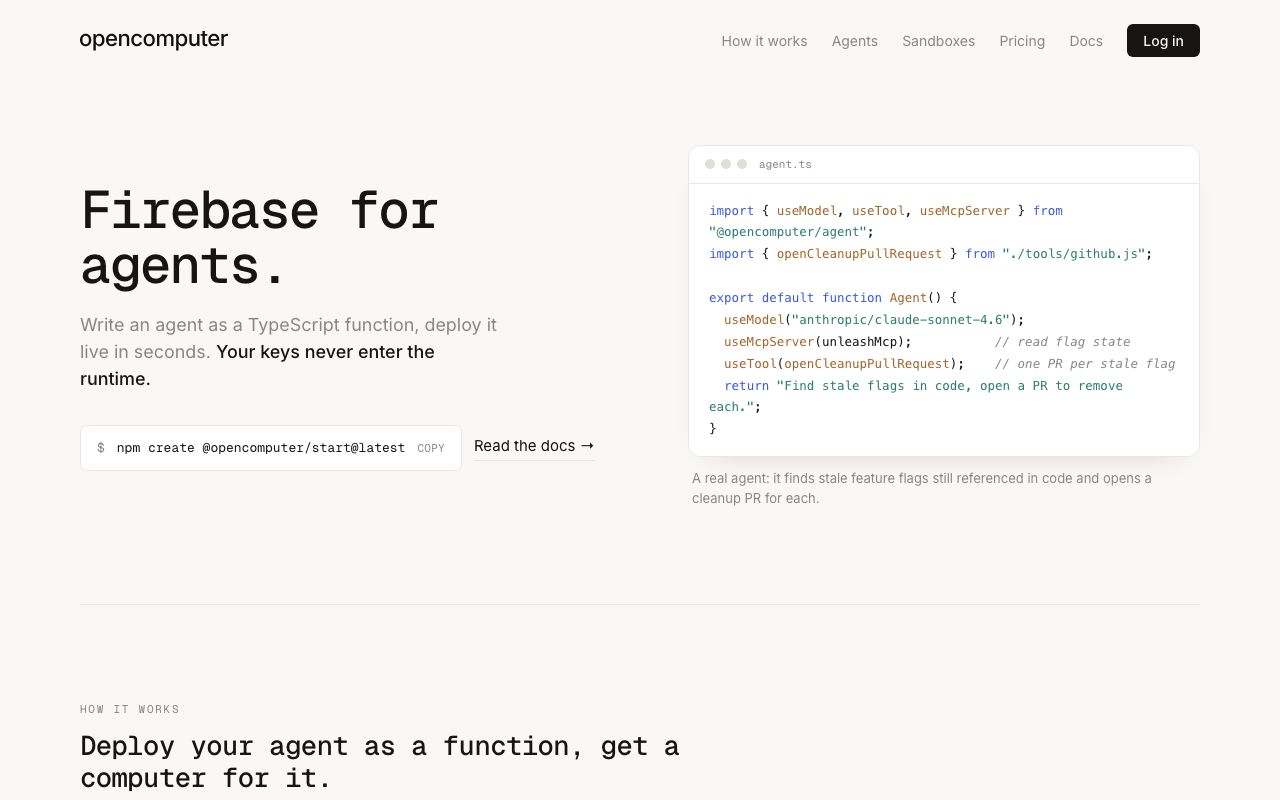Viewport: 1280px width, 800px height.
Task: Click the useModel anthropic/claude-sonnet-4.6 code line
Action: click(875, 320)
